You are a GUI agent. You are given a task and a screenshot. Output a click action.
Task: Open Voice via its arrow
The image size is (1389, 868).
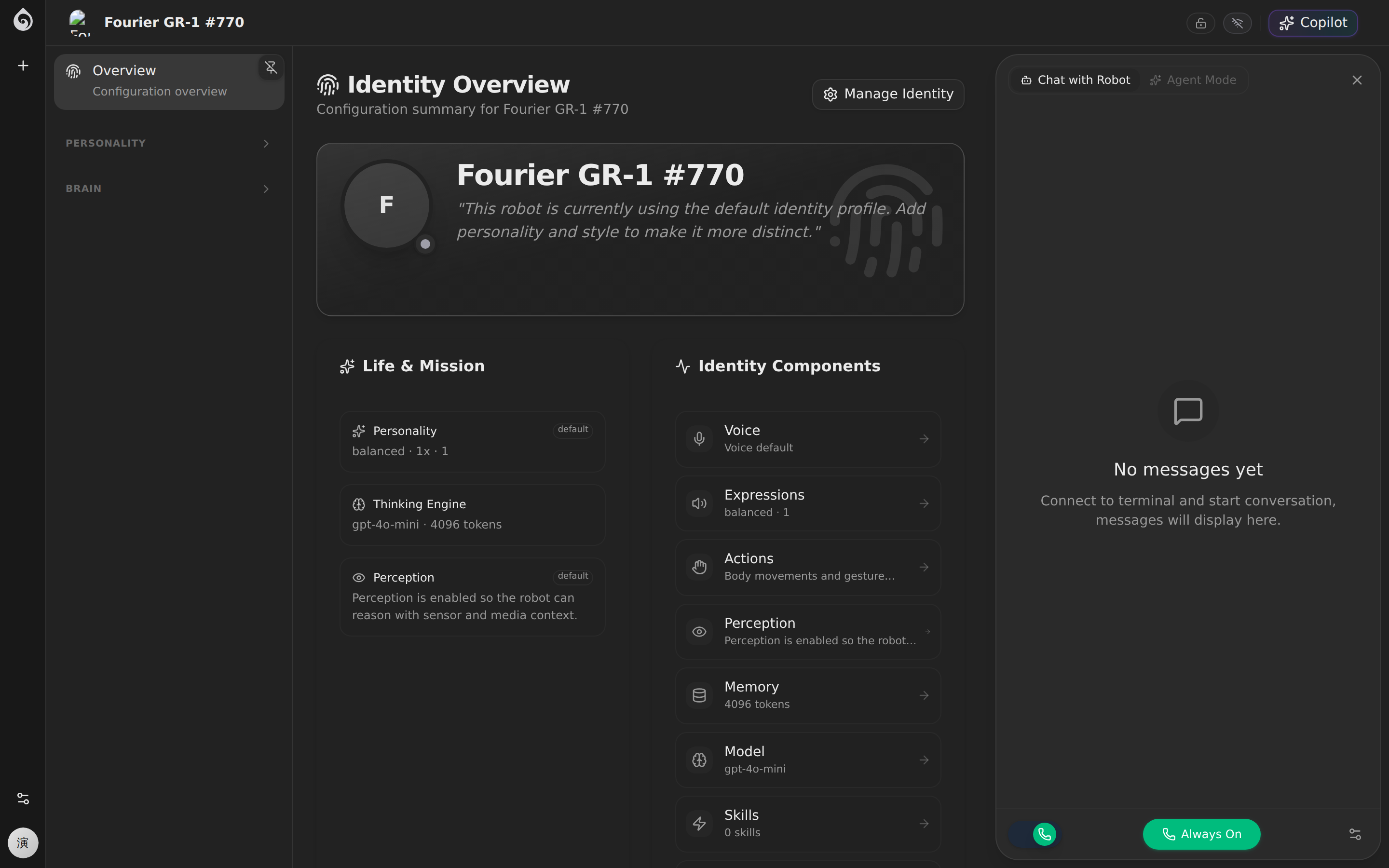[x=924, y=439]
